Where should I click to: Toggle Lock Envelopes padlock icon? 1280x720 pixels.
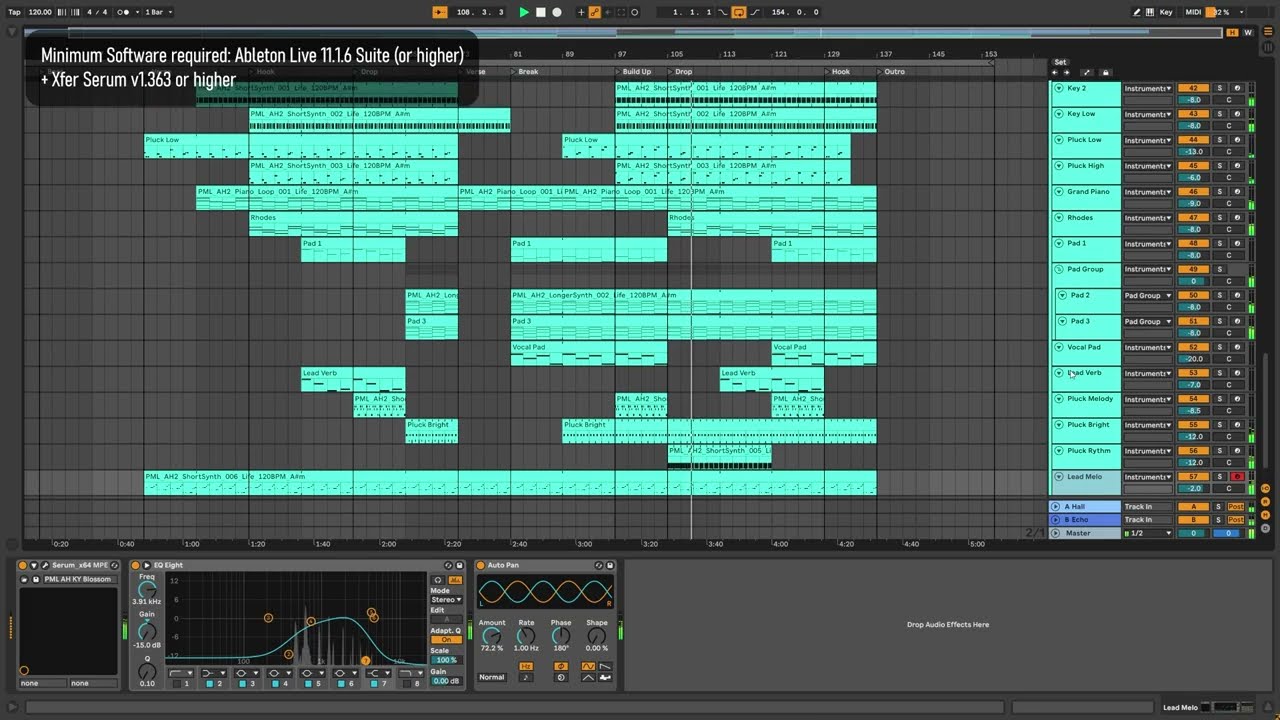click(x=1105, y=72)
